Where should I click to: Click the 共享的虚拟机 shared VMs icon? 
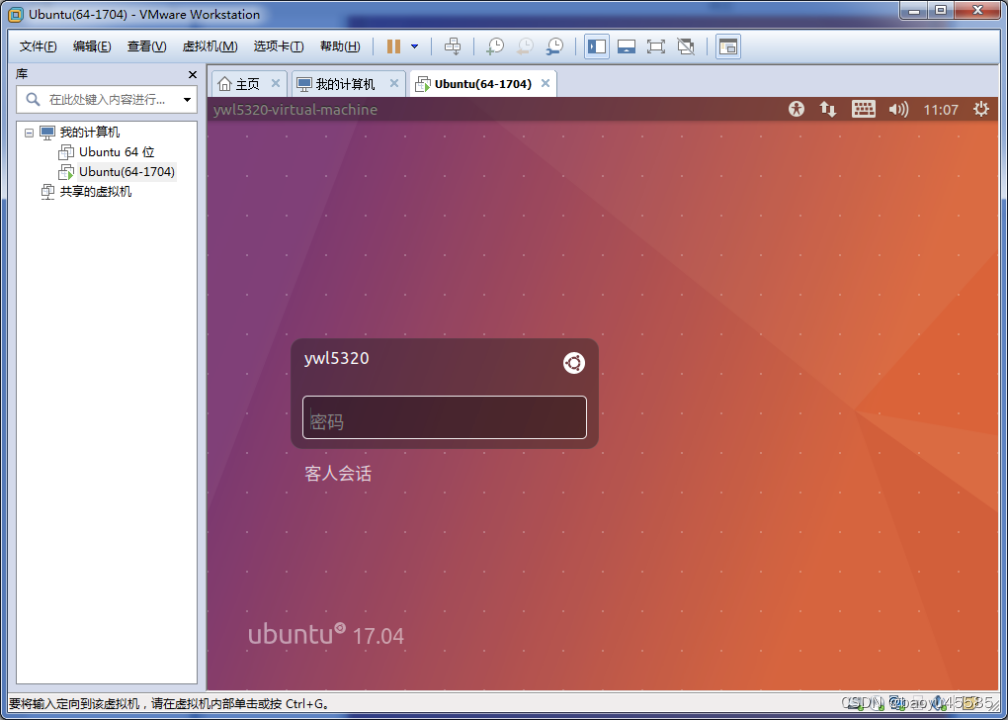click(x=48, y=192)
